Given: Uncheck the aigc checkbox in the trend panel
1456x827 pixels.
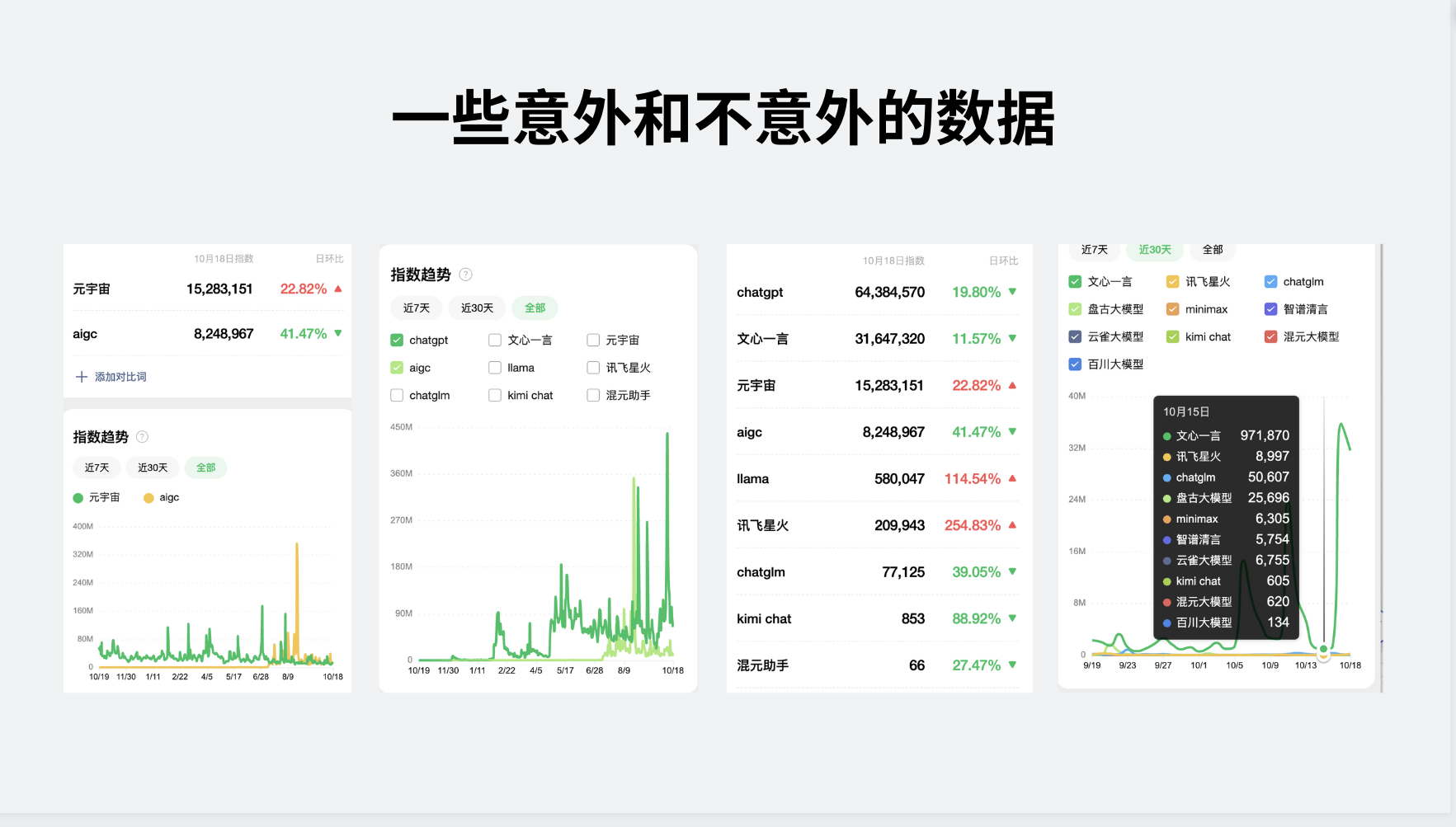Looking at the screenshot, I should [x=397, y=368].
